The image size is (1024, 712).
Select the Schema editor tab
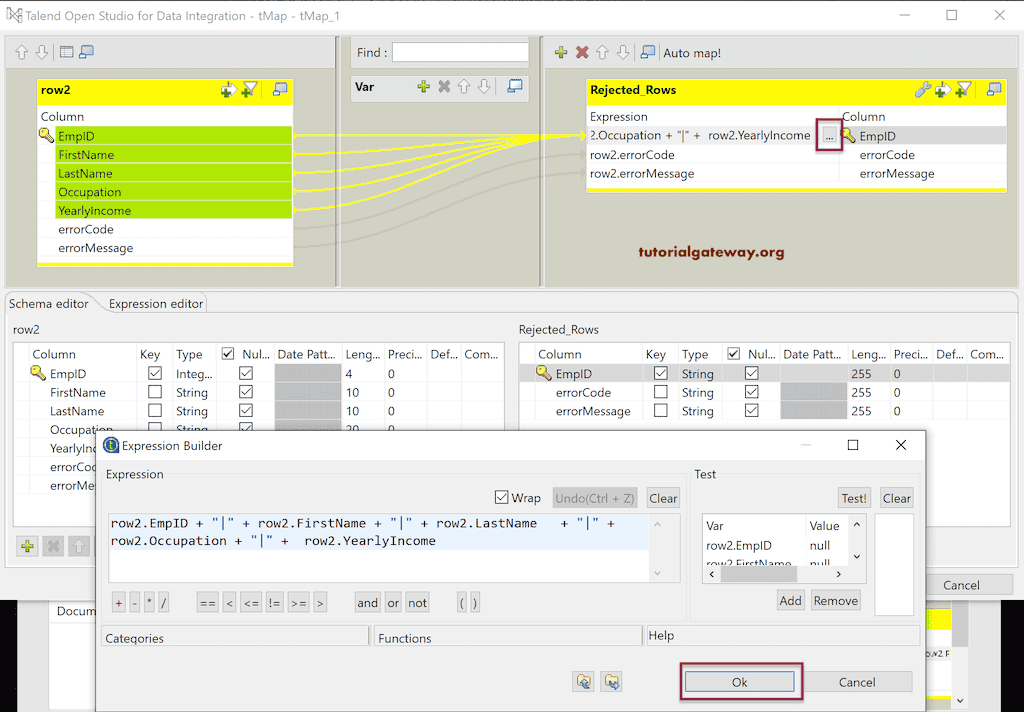[x=48, y=303]
